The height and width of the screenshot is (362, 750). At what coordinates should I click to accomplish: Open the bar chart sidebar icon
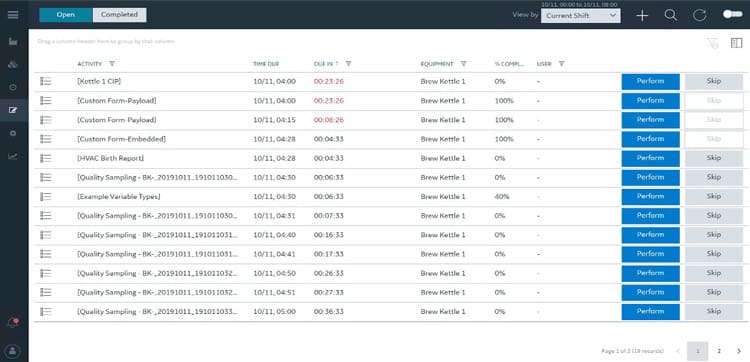[13, 42]
